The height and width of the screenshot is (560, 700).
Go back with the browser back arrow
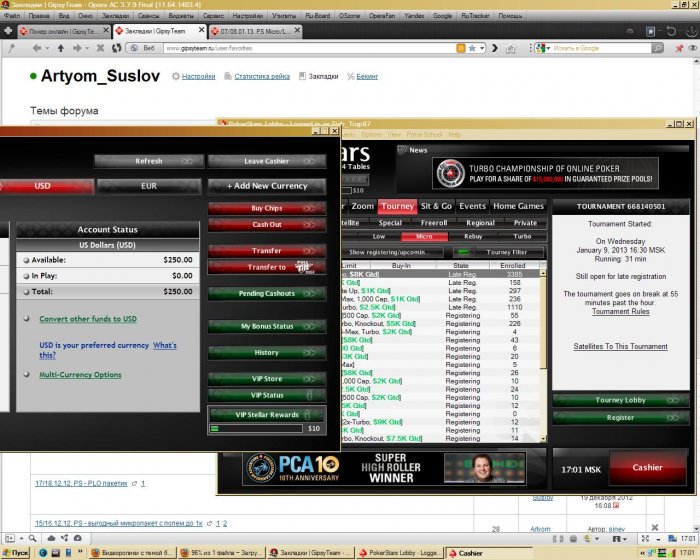tap(37, 48)
